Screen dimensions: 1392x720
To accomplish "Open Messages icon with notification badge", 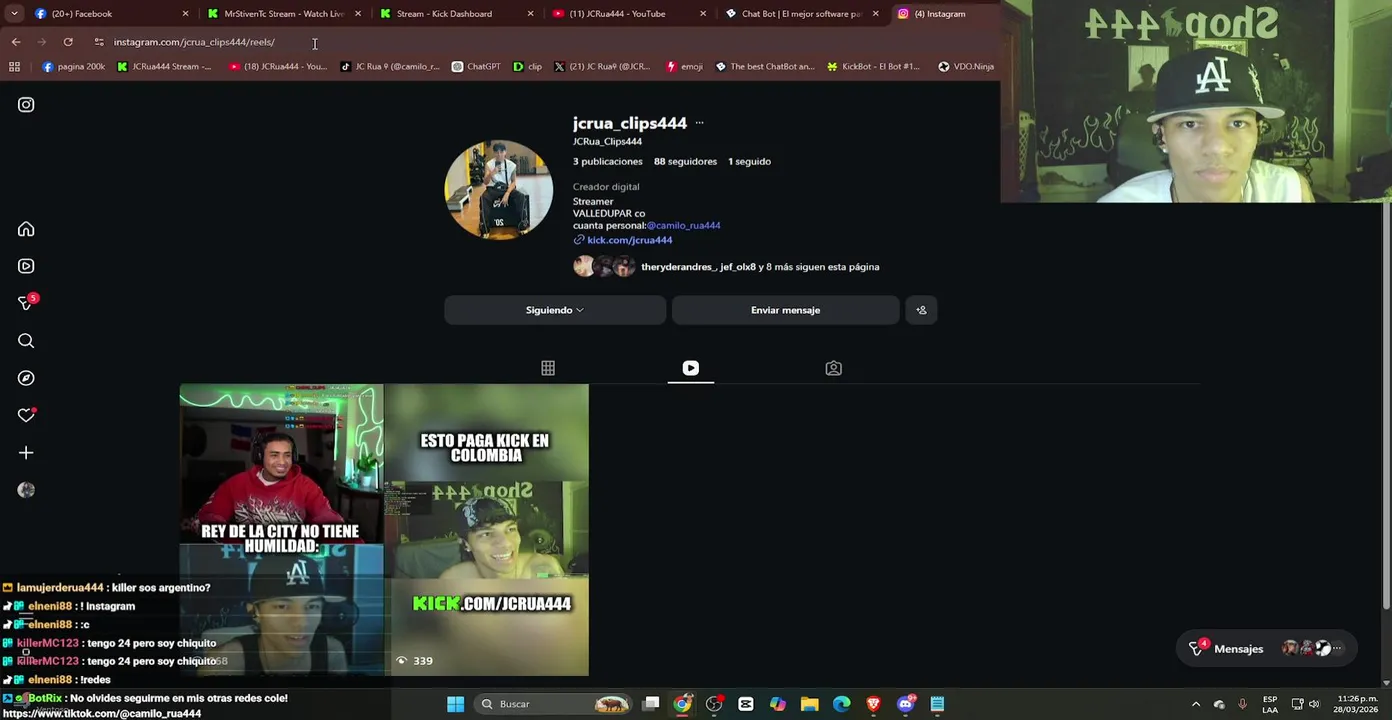I will pyautogui.click(x=27, y=303).
